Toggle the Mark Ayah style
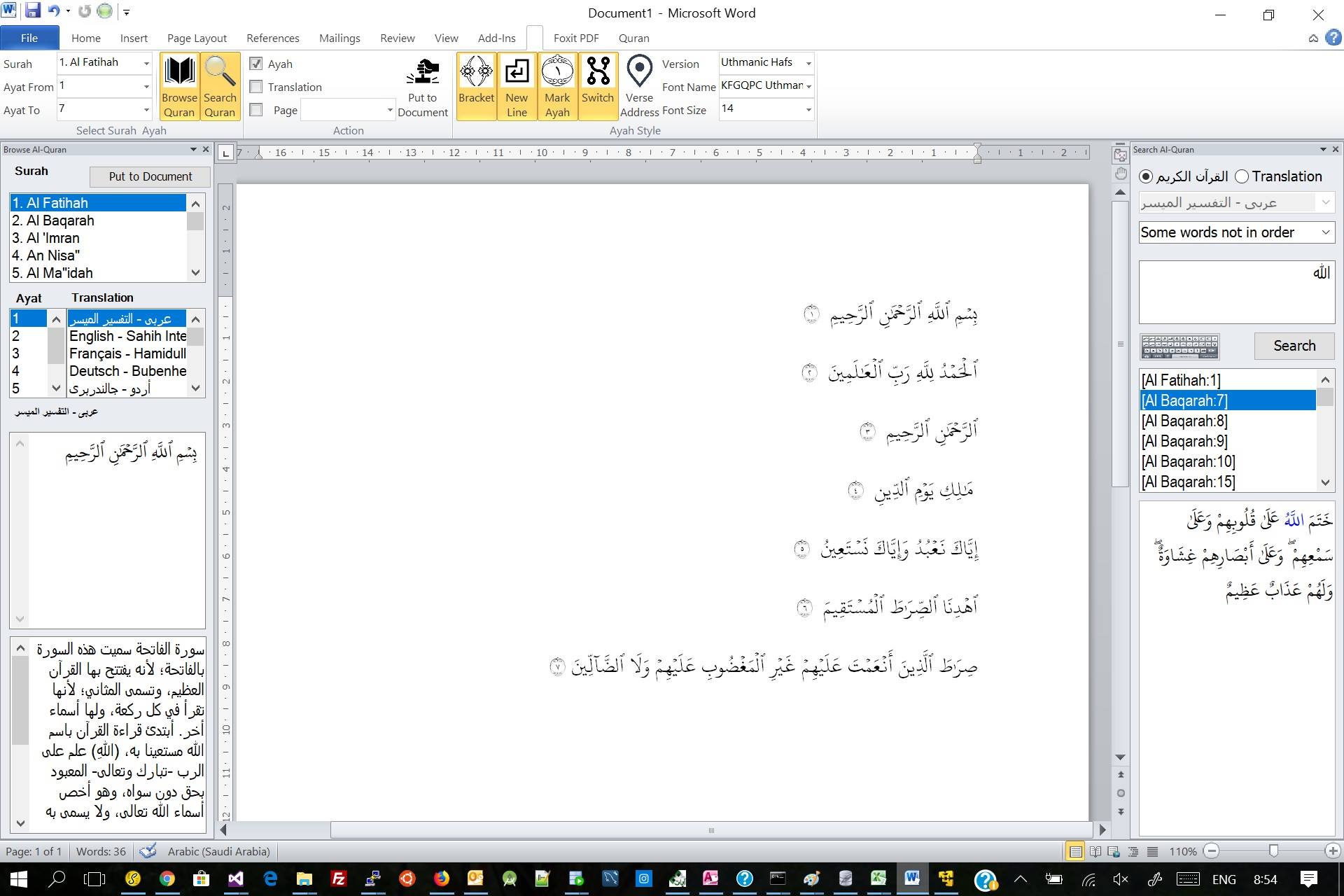 point(557,86)
